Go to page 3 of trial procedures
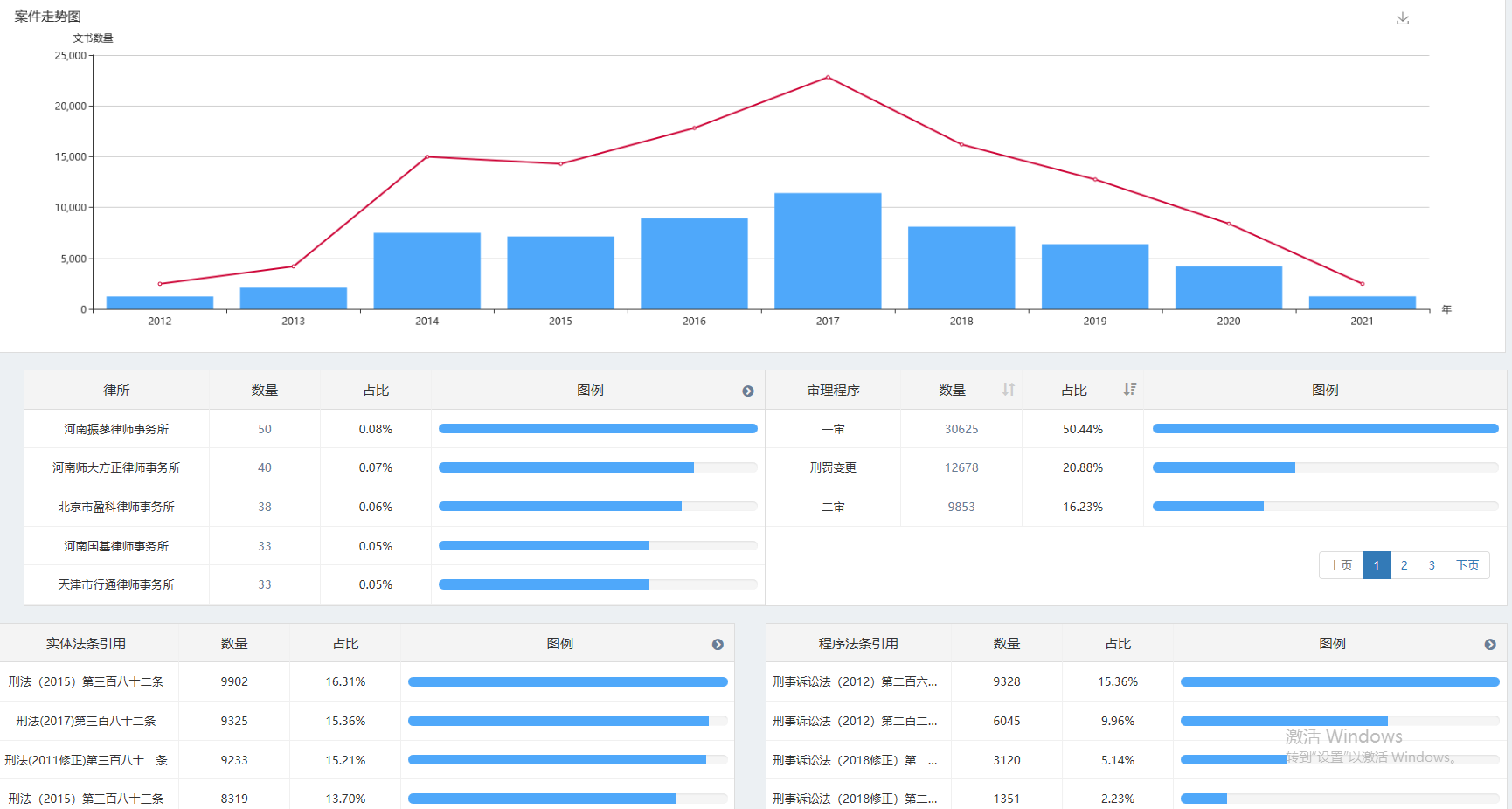 1432,565
